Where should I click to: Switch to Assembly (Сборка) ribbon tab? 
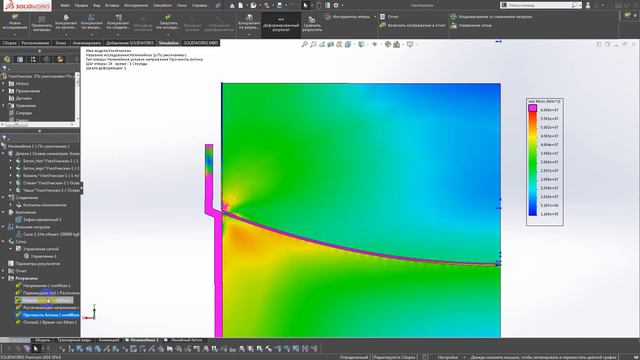[x=9, y=43]
